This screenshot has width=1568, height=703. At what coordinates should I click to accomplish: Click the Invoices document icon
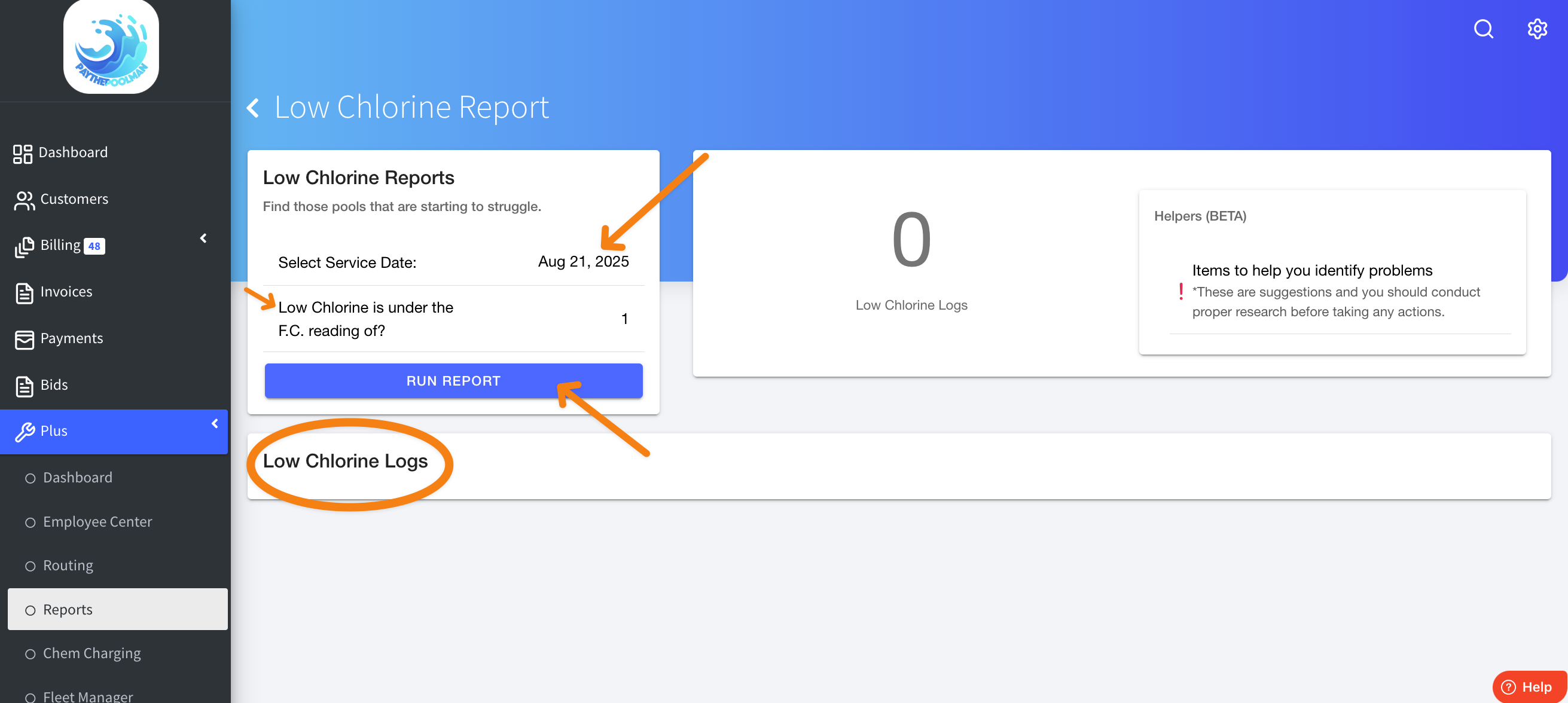coord(24,293)
